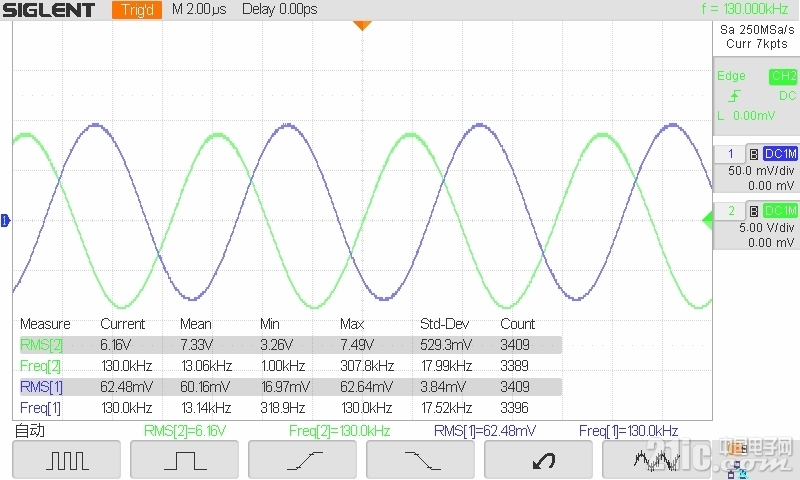Viewport: 800px width, 480px height.
Task: Click the 307.8kHz max Freq[2] cell
Action: (367, 366)
